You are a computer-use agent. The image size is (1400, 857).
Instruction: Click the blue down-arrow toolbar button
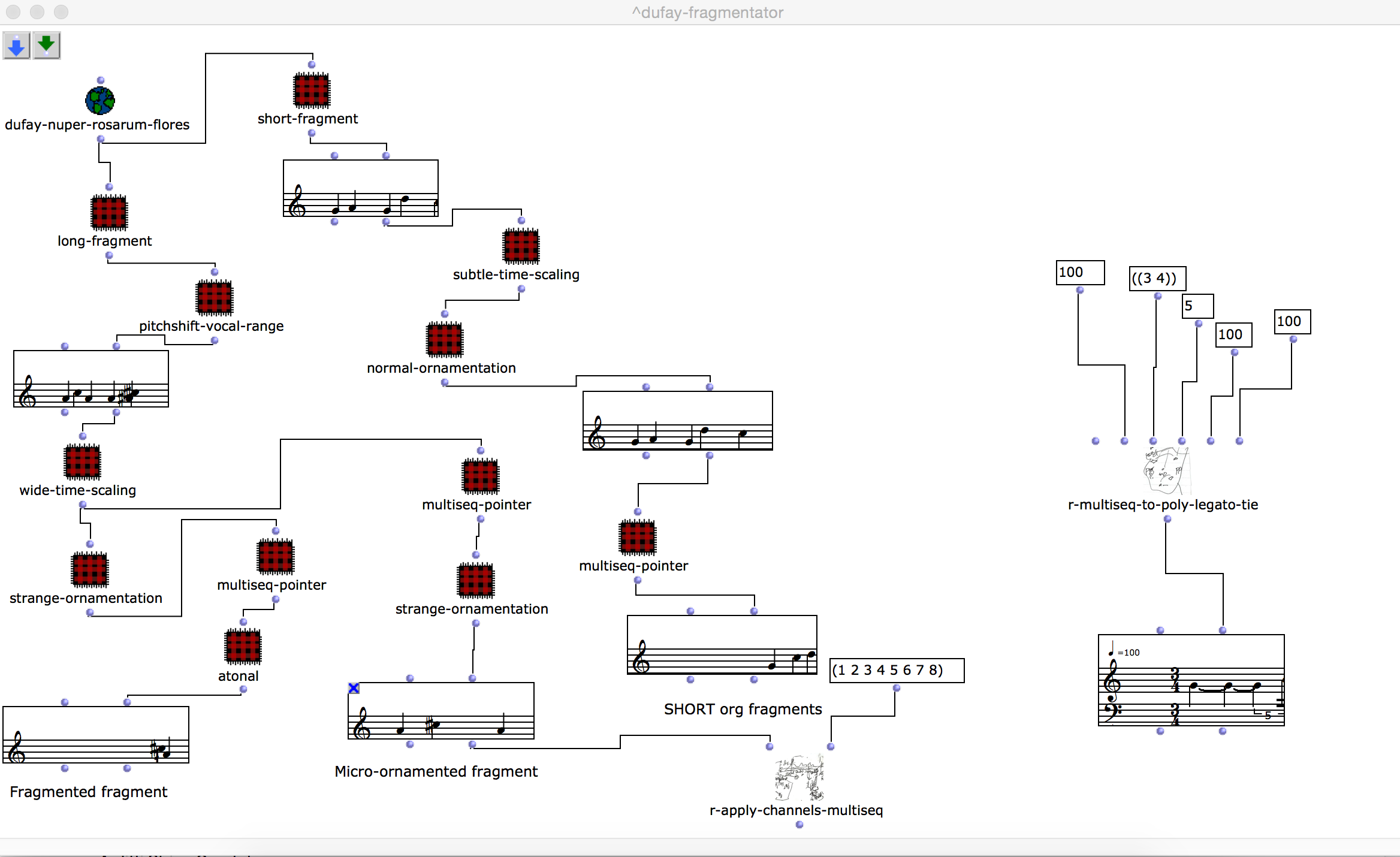click(17, 46)
